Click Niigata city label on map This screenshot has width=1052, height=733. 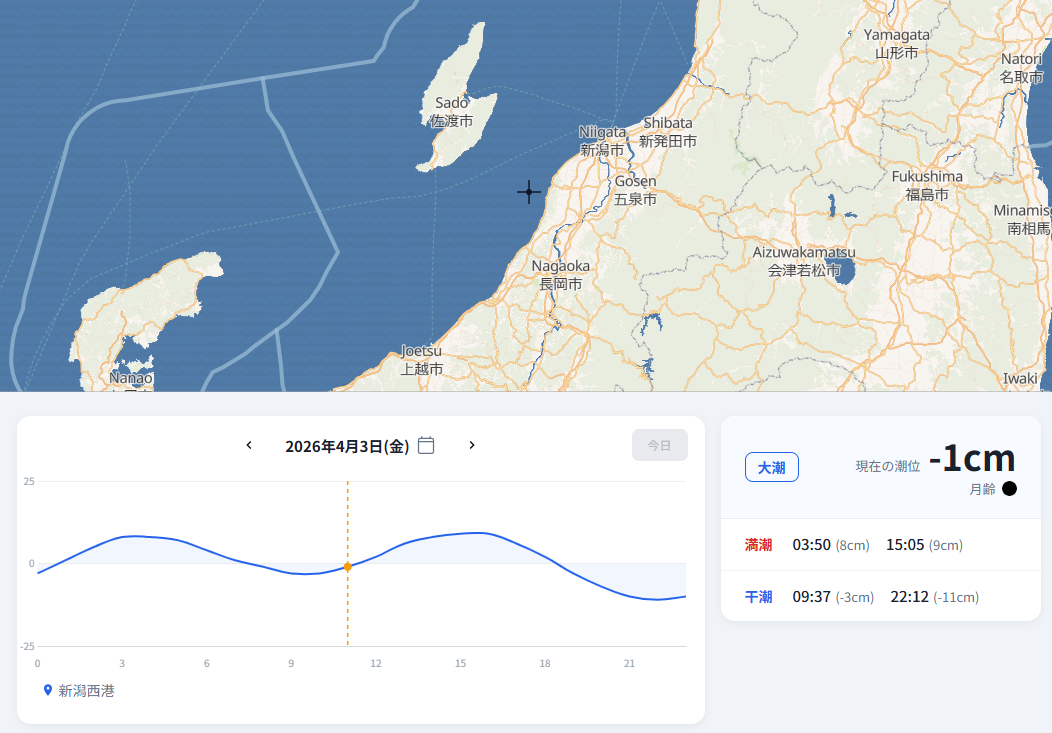(x=602, y=141)
